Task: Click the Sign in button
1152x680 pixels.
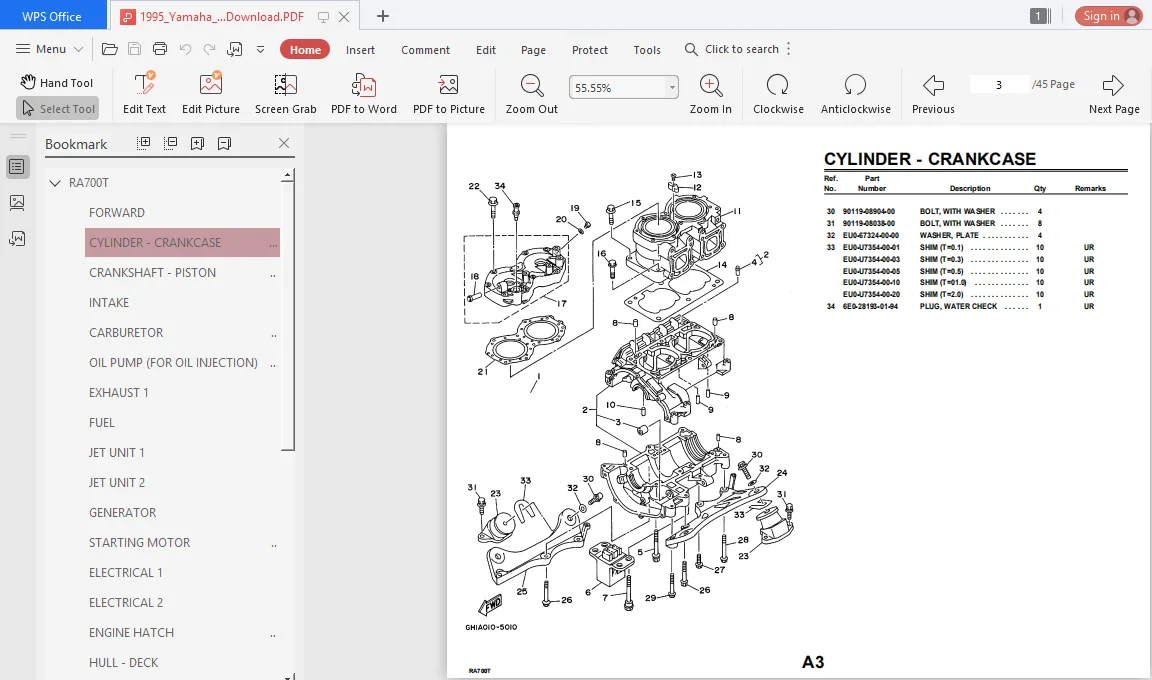Action: tap(1109, 15)
